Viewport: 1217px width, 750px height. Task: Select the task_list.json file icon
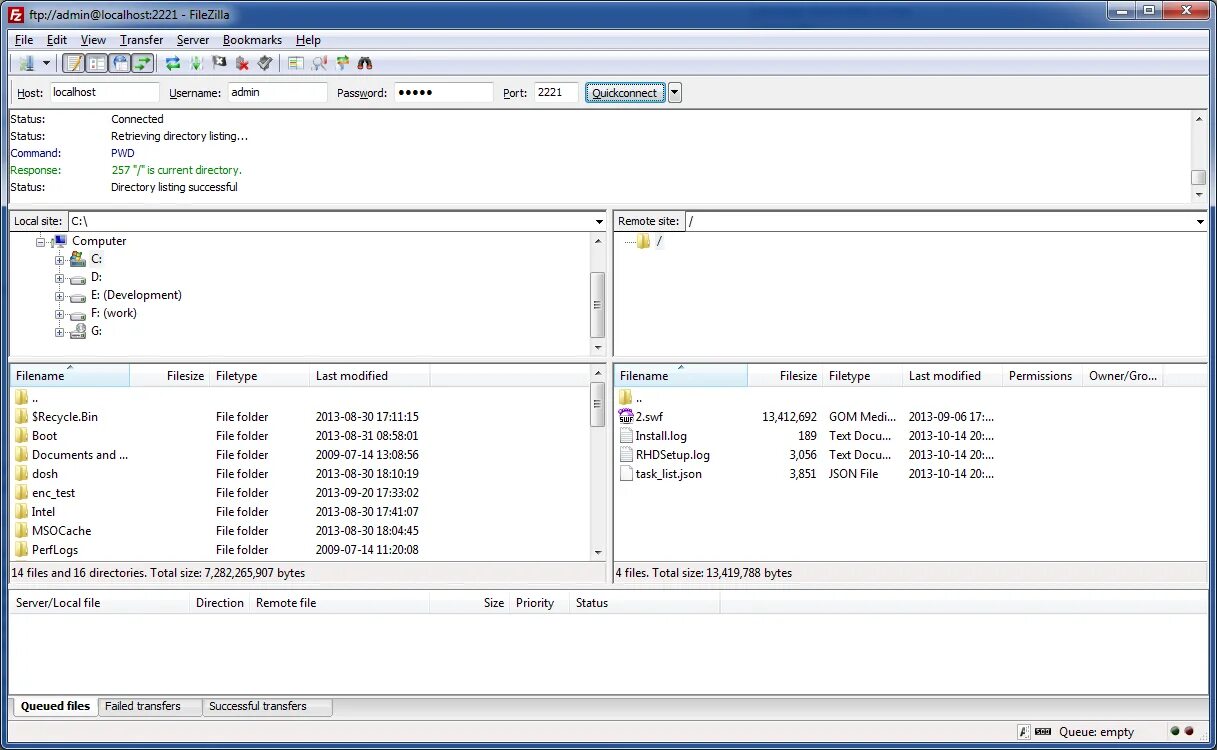(626, 474)
